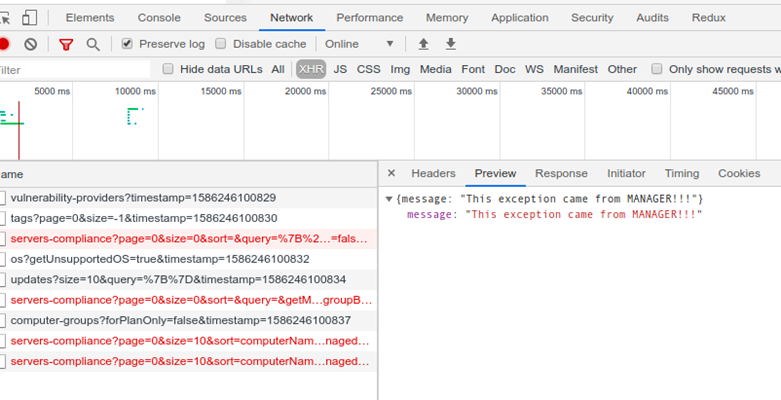Enable the Disable cache checkbox

point(221,44)
